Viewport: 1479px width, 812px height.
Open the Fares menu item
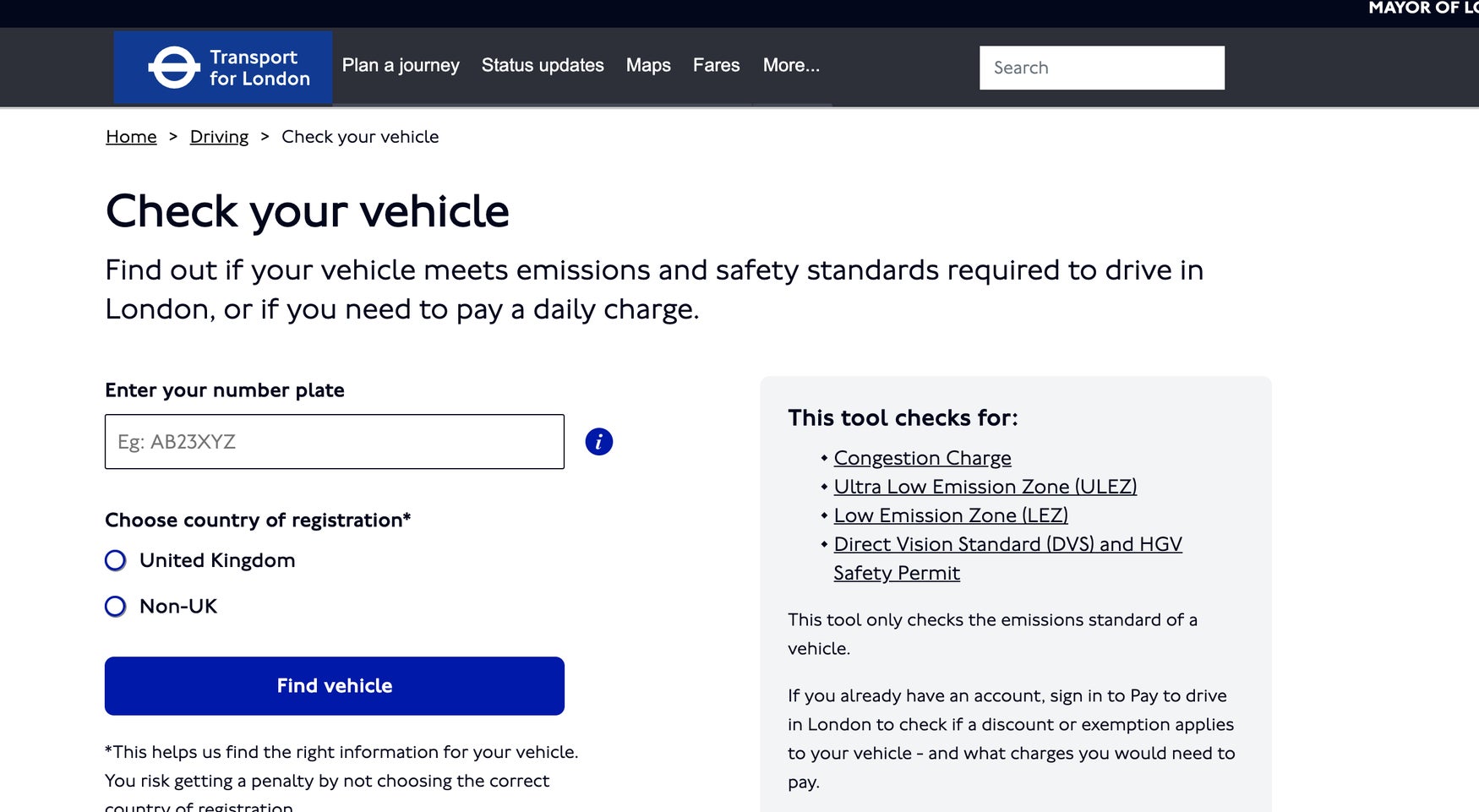[716, 65]
